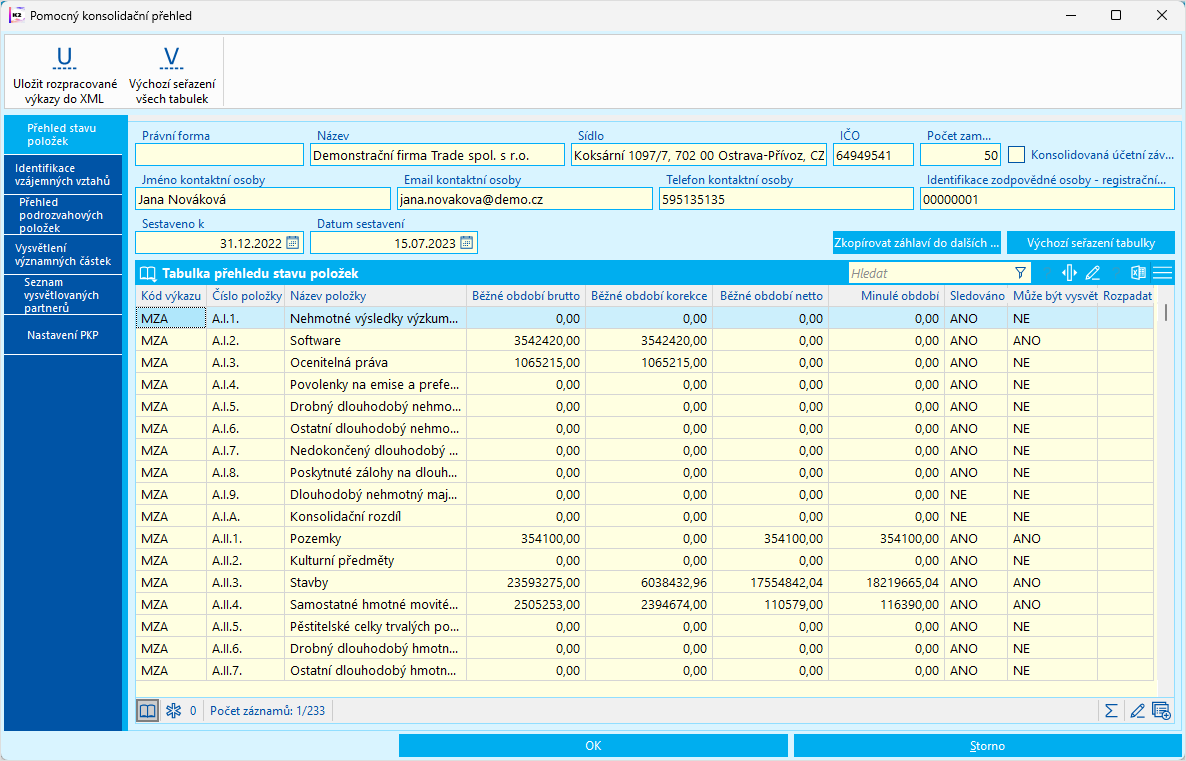Open calendar picker for 'Sestaveno k' date
The width and height of the screenshot is (1186, 761).
click(292, 243)
